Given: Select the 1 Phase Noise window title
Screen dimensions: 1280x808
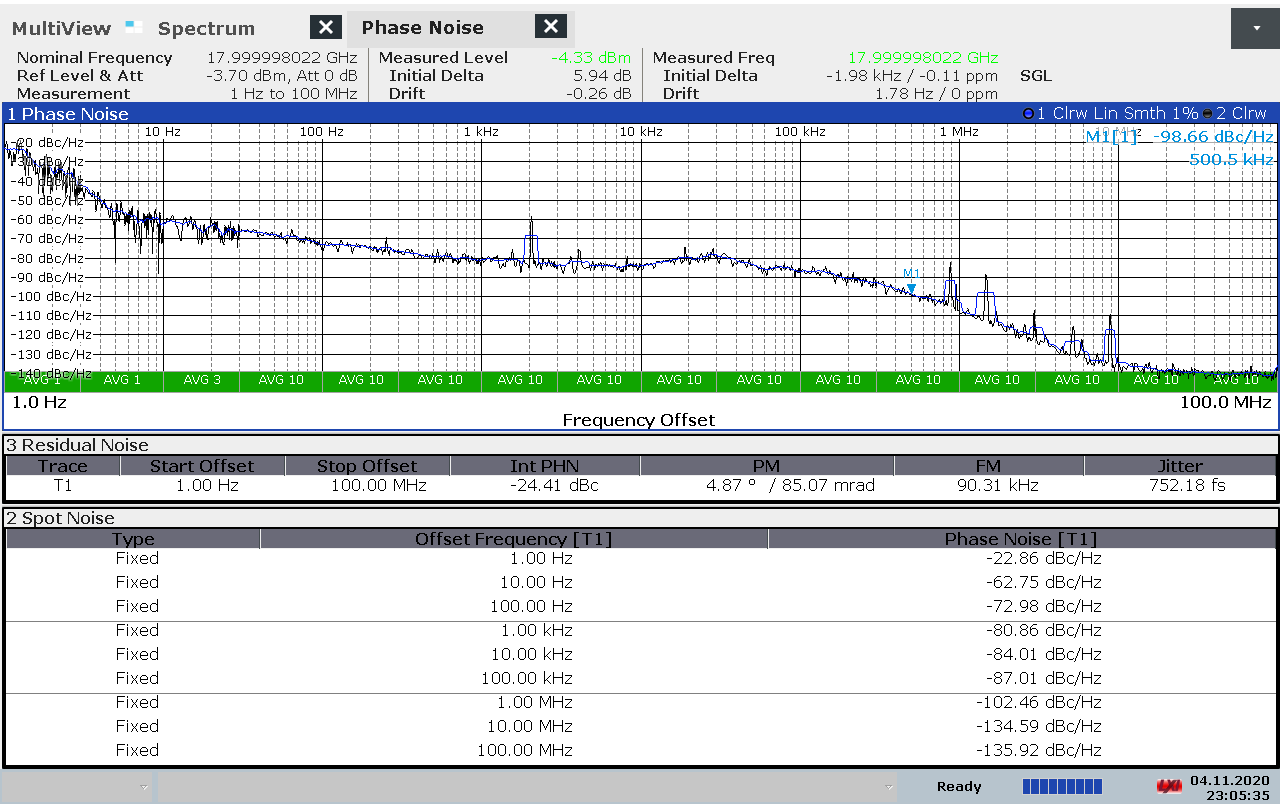Looking at the screenshot, I should pyautogui.click(x=68, y=114).
